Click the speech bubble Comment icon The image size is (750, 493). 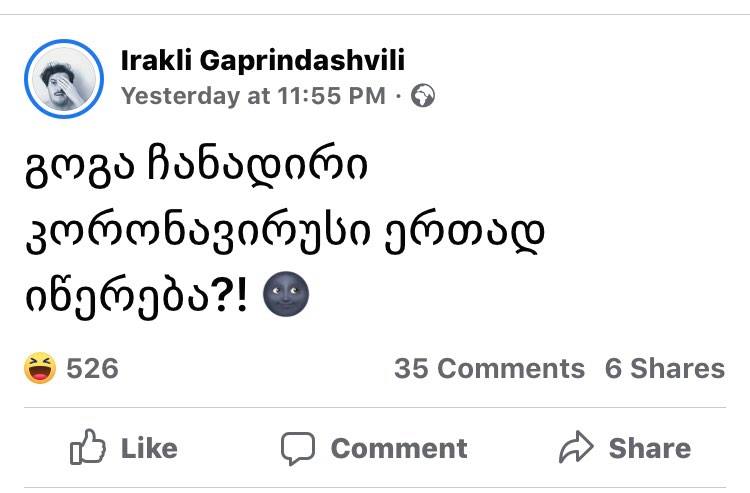[x=297, y=448]
